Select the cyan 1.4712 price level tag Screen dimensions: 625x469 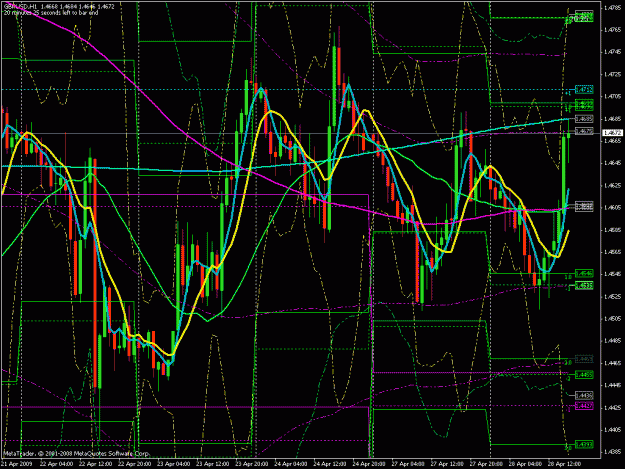click(584, 90)
